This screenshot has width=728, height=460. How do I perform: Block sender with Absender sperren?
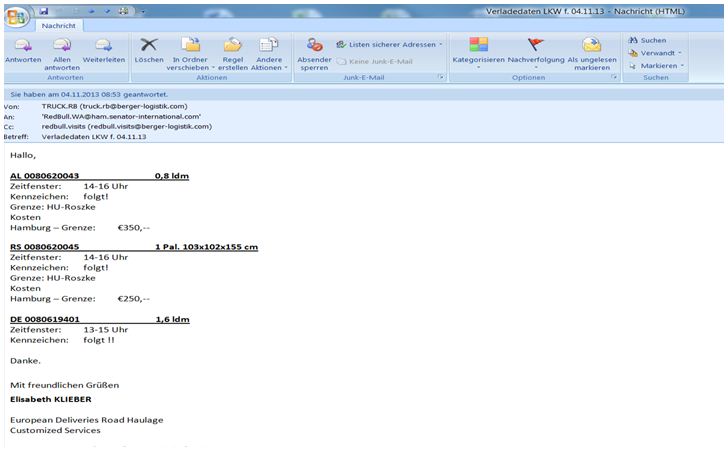tap(314, 55)
